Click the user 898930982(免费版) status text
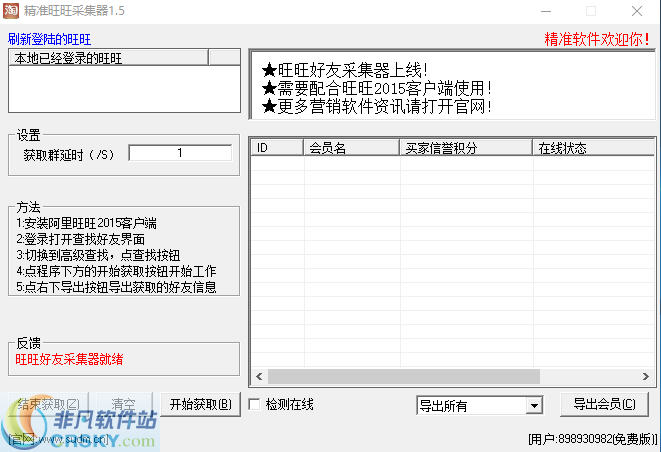Screen dimensions: 661x452 592,439
